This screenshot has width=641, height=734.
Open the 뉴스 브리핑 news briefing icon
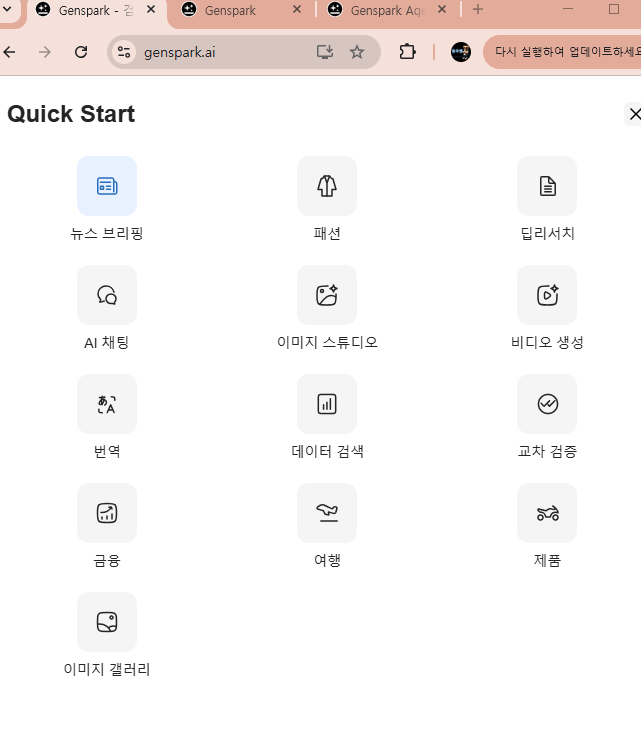[107, 186]
